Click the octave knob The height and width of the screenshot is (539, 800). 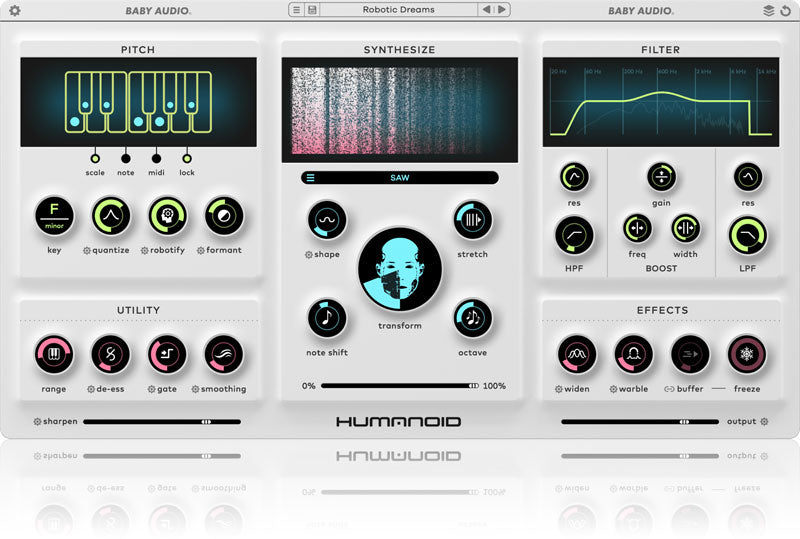472,318
